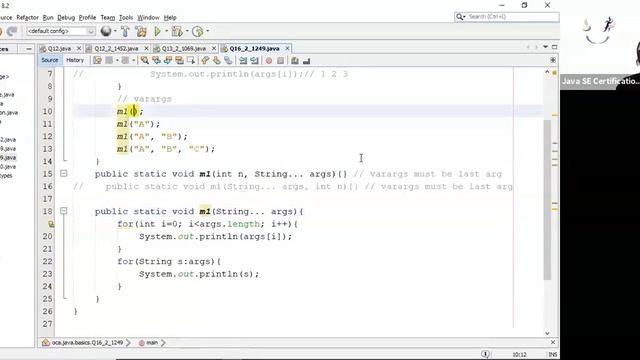
Task: Click Shift Line Right icon
Action: click(x=255, y=60)
